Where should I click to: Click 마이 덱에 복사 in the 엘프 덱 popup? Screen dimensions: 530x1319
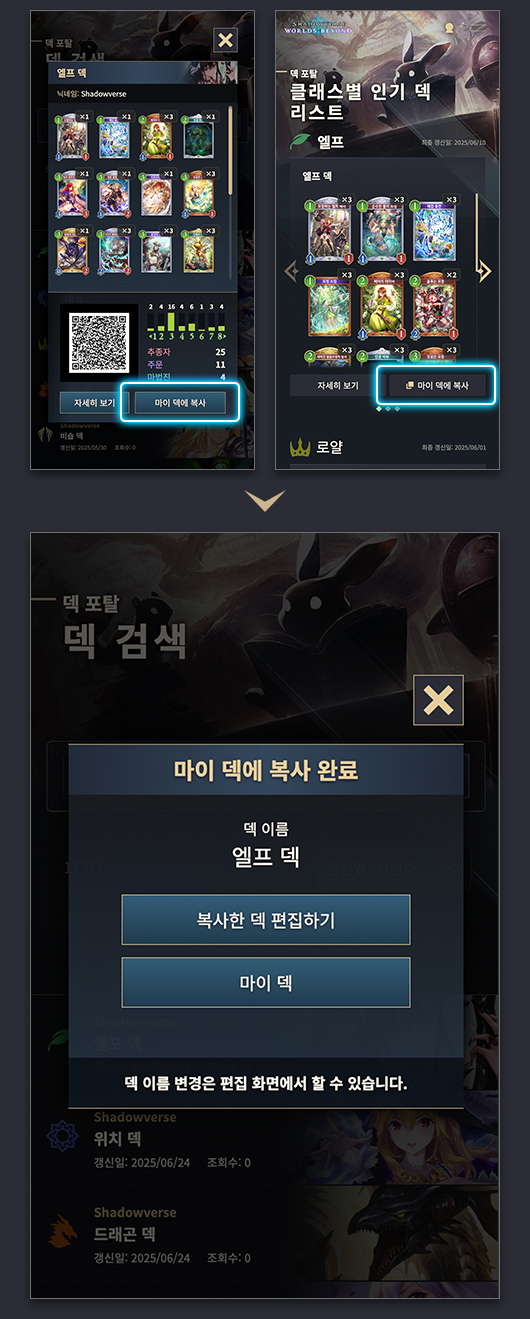click(181, 402)
